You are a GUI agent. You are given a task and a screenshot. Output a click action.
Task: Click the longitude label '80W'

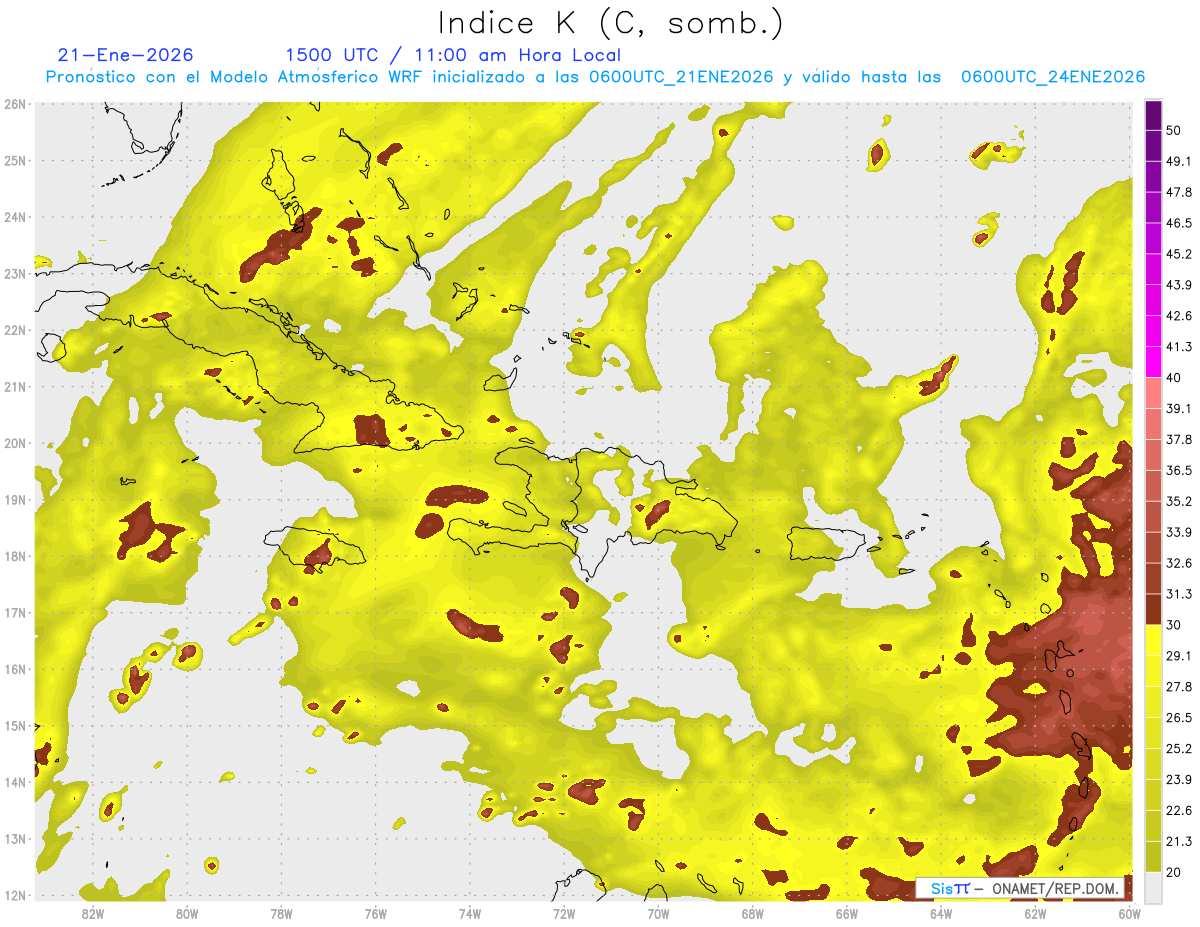tap(187, 912)
